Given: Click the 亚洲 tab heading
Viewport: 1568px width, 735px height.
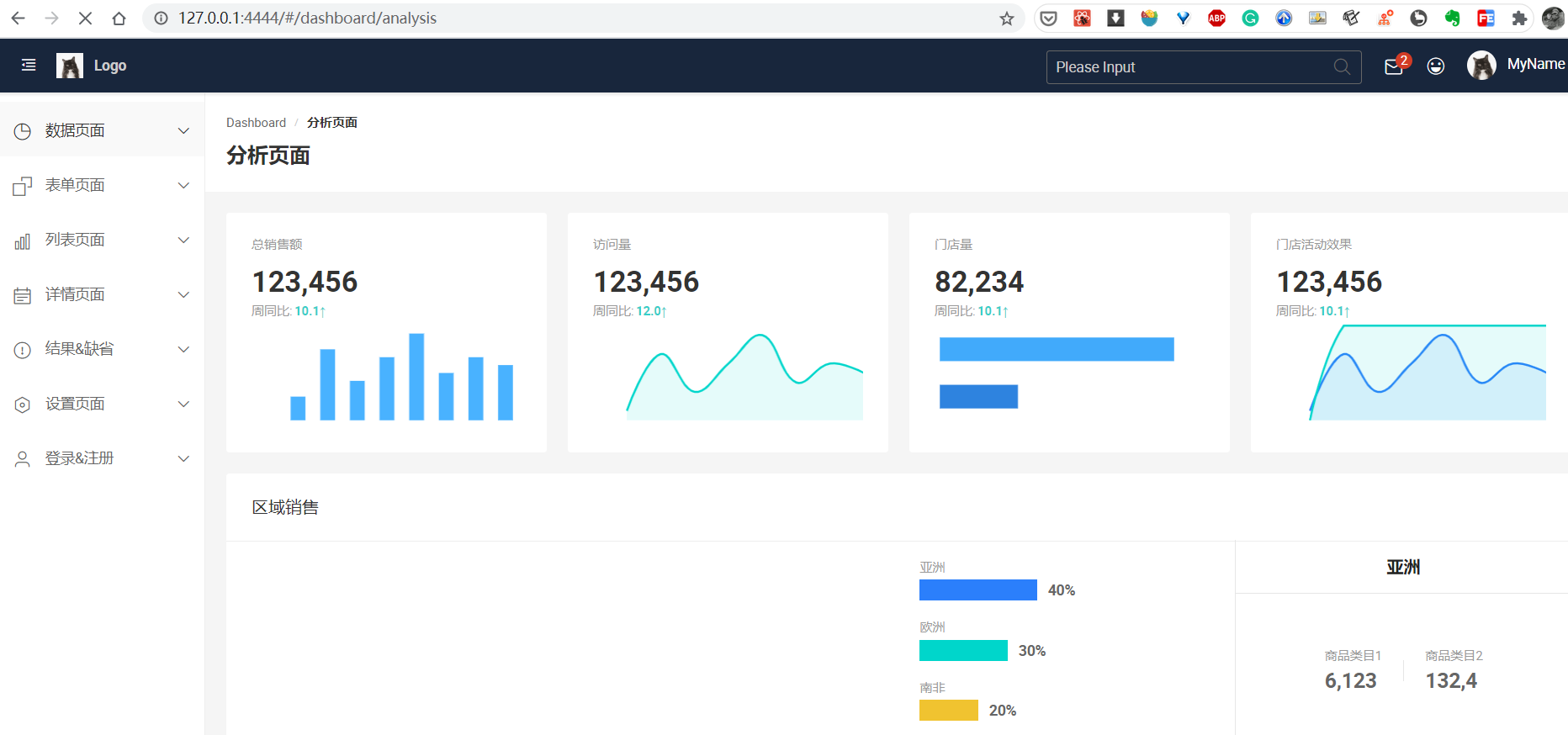Looking at the screenshot, I should (1402, 568).
